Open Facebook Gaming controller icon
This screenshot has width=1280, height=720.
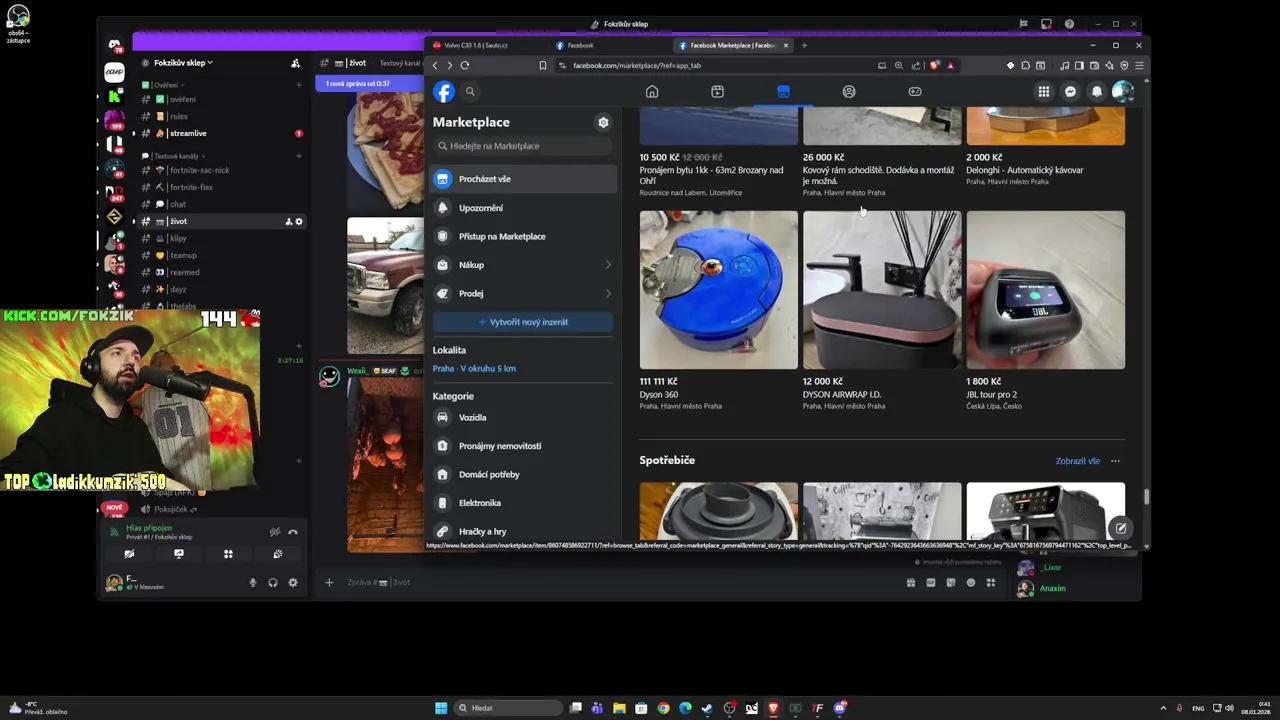(x=915, y=92)
